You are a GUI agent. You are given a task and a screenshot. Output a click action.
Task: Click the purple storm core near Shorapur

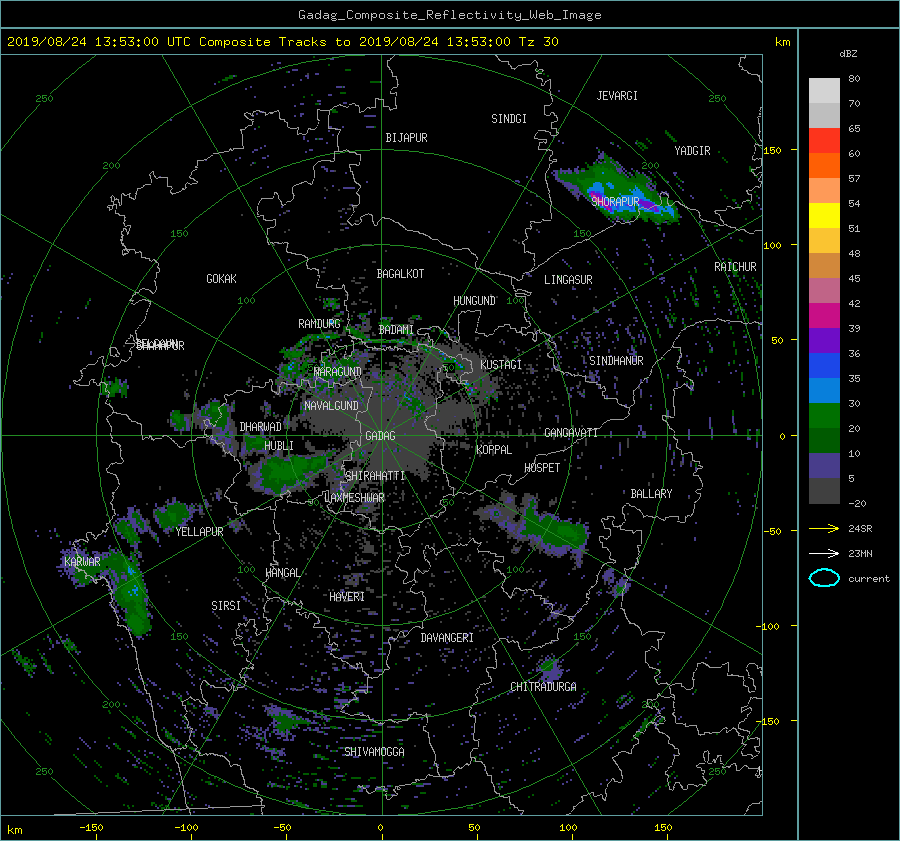[x=647, y=204]
